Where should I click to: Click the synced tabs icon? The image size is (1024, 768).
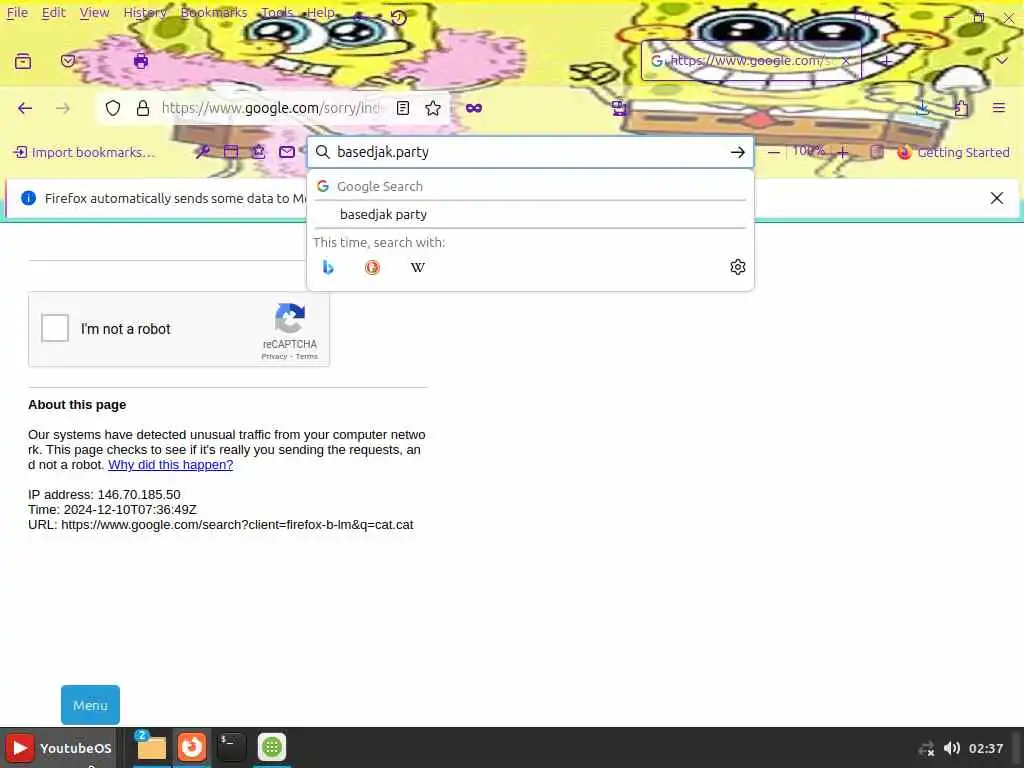(x=619, y=108)
